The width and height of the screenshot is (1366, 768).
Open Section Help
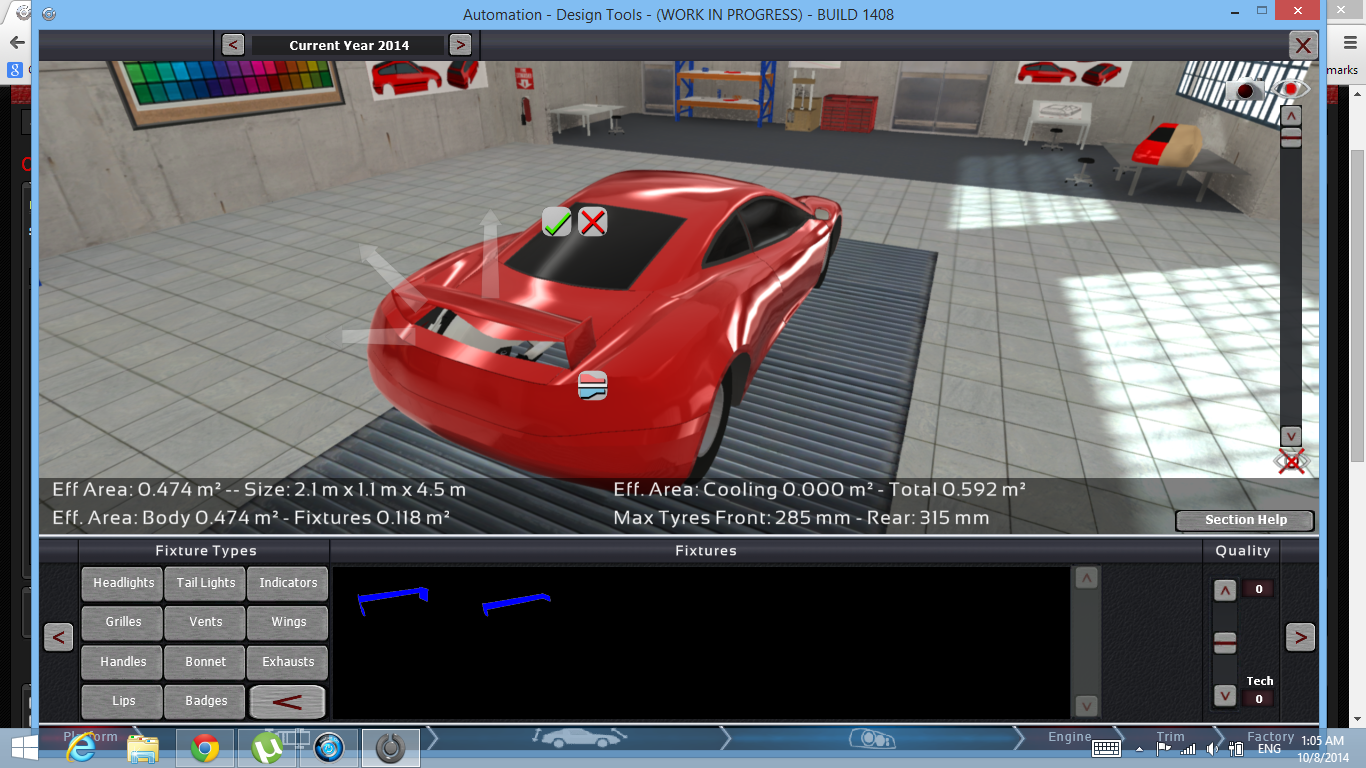click(1245, 520)
